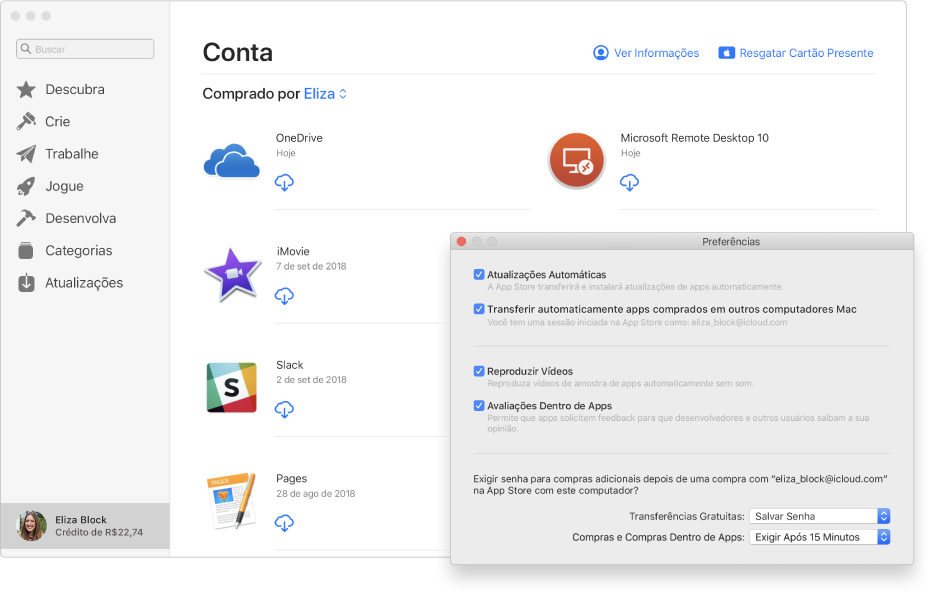Click the Crie paintbrush icon
This screenshot has width=931, height=596.
pyautogui.click(x=26, y=122)
